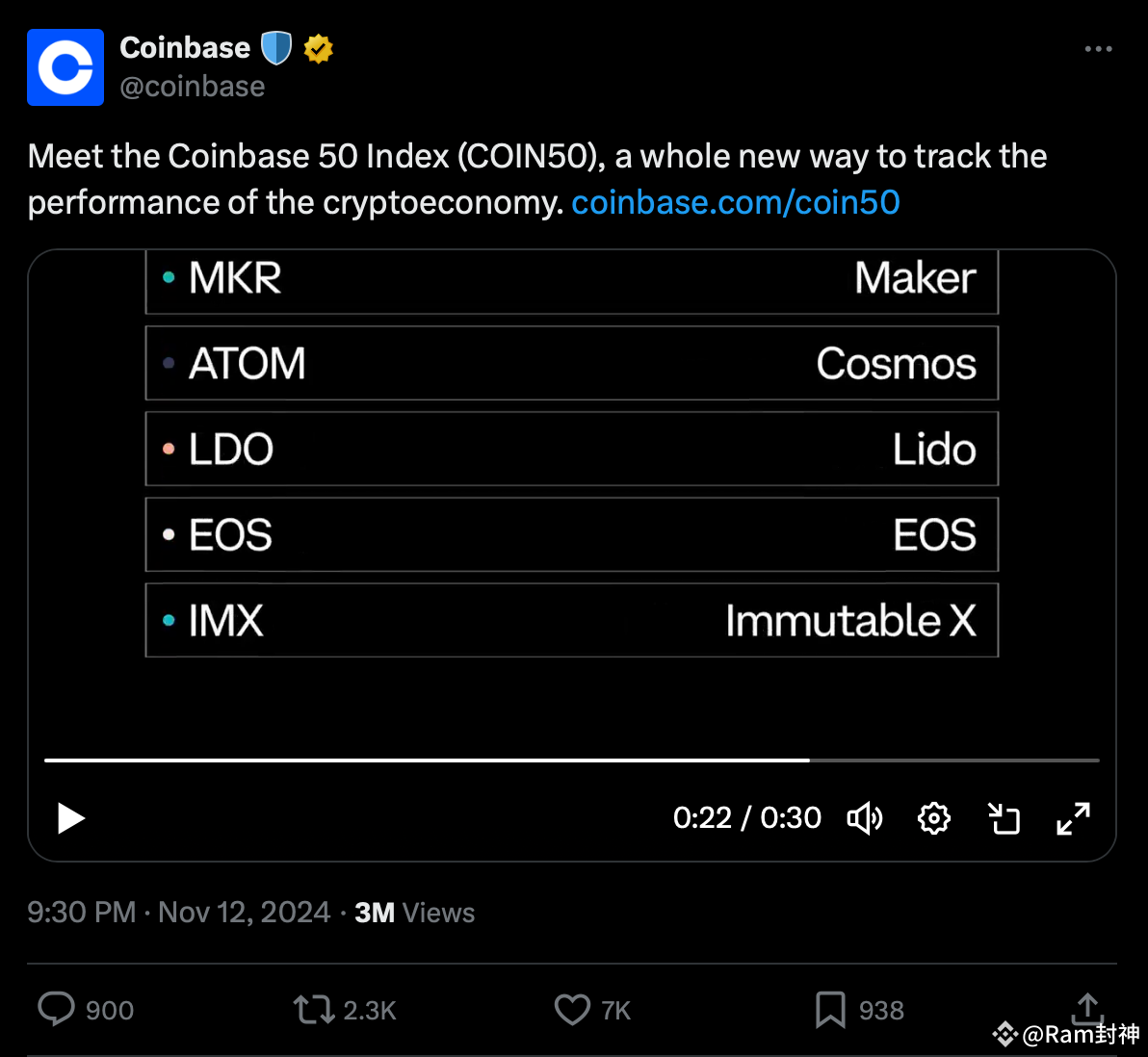Screen dimensions: 1148x1057
Task: Open coinbase.com/coin50 link
Action: pyautogui.click(x=736, y=202)
